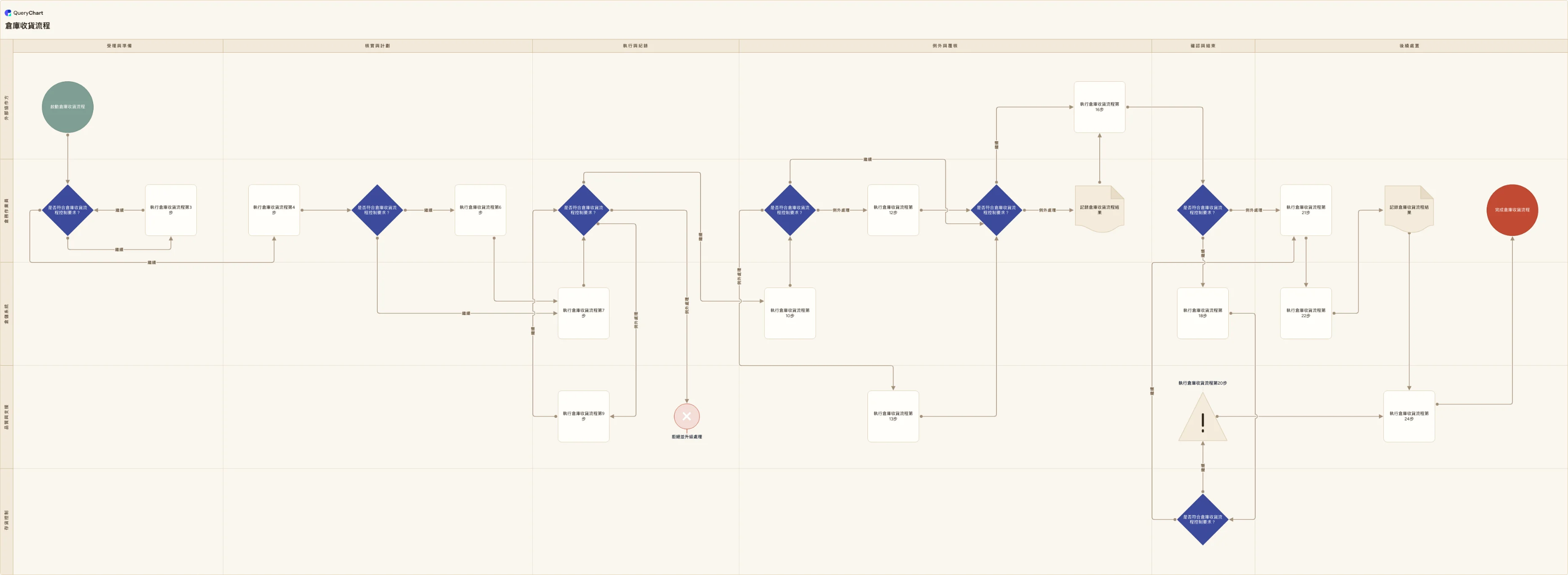The width and height of the screenshot is (1568, 575).
Task: Click the 執行倉庫收貨流程第22步 box
Action: 1306,313
